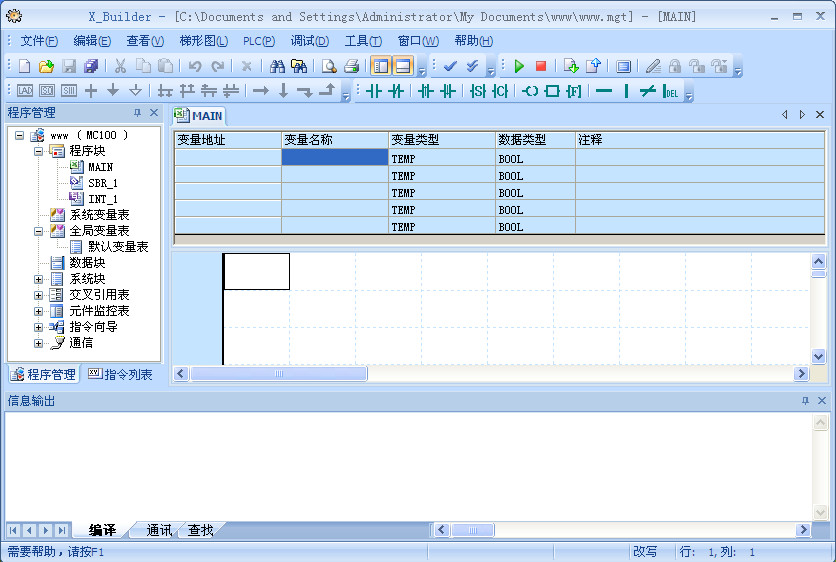The image size is (836, 562).
Task: Draw a vertical line
Action: click(x=626, y=91)
